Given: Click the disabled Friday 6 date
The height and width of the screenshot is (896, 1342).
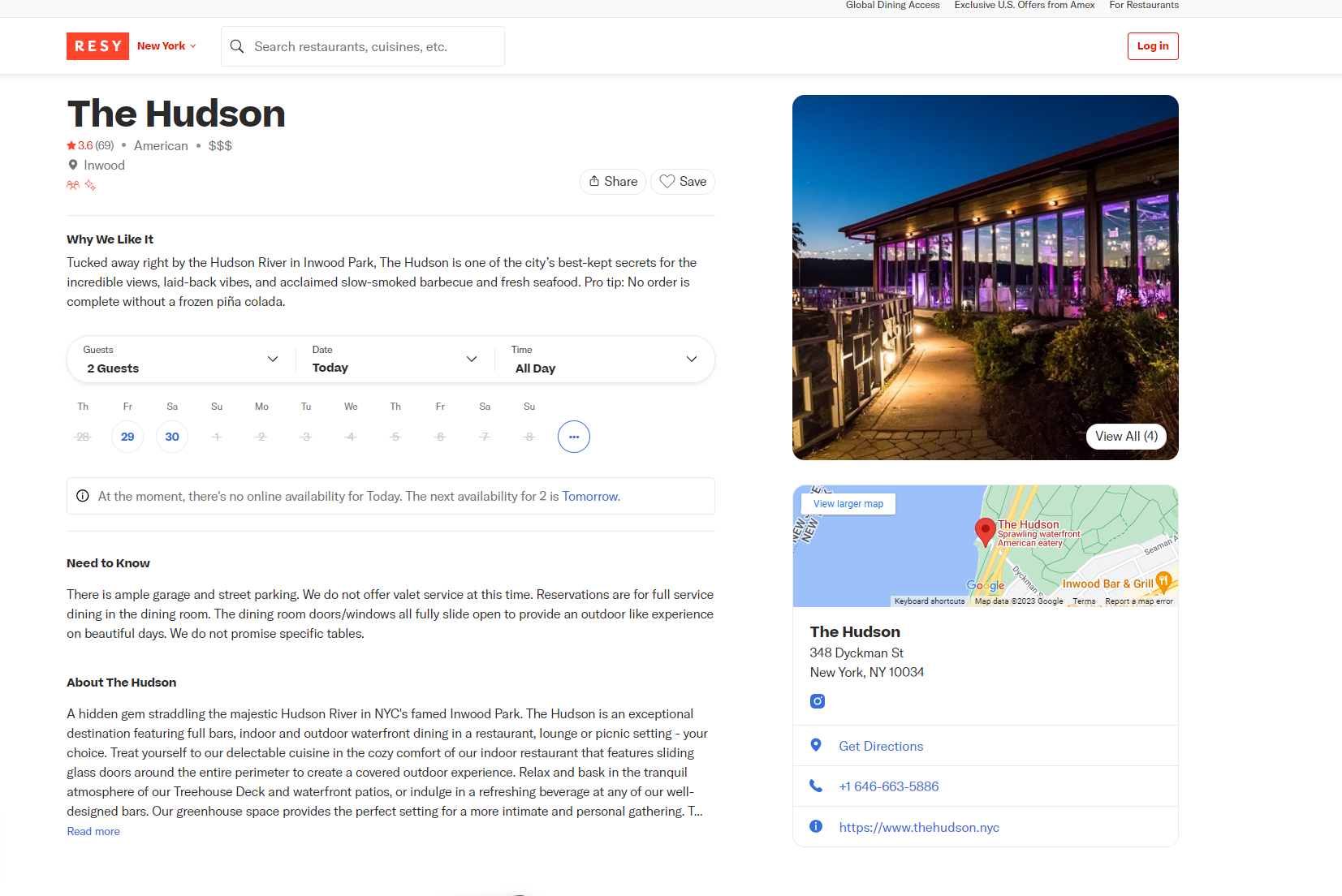Looking at the screenshot, I should 440,437.
